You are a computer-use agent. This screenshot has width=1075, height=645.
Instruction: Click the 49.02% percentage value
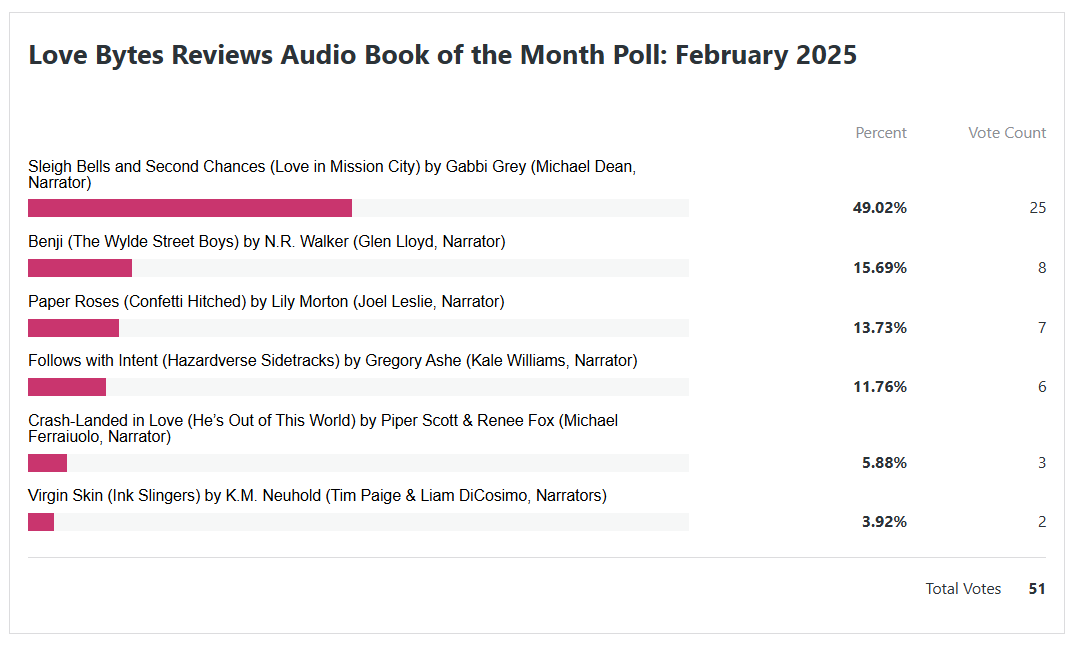pos(879,208)
